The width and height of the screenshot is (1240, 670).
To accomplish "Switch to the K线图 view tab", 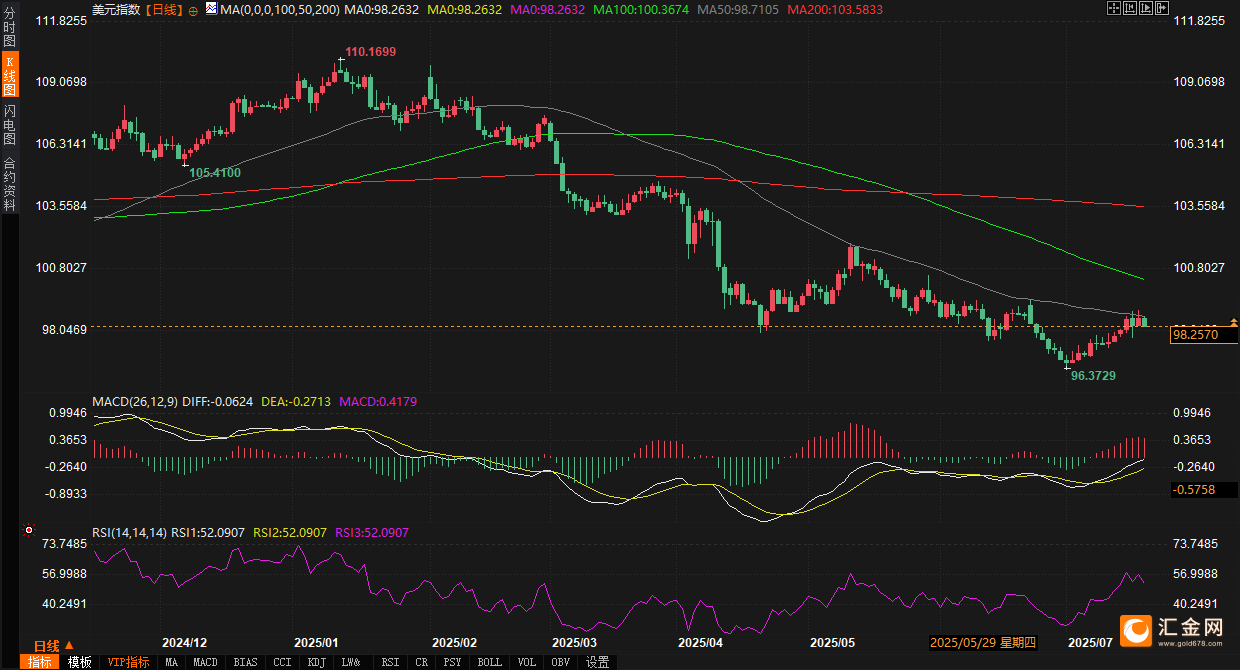I will (9, 75).
